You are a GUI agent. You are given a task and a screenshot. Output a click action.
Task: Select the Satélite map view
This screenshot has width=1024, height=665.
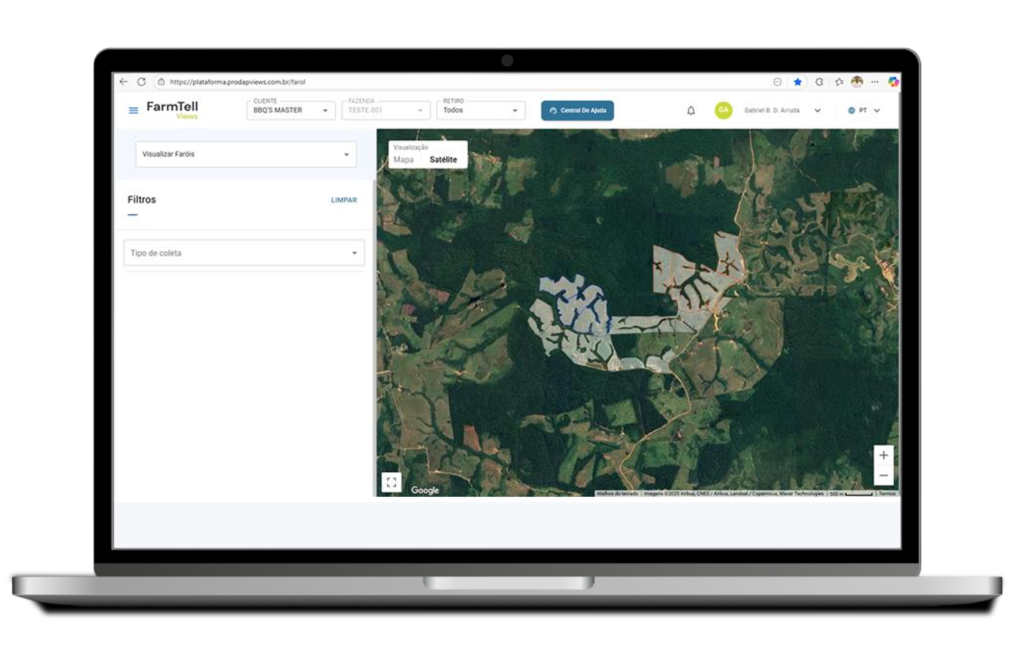click(x=443, y=159)
